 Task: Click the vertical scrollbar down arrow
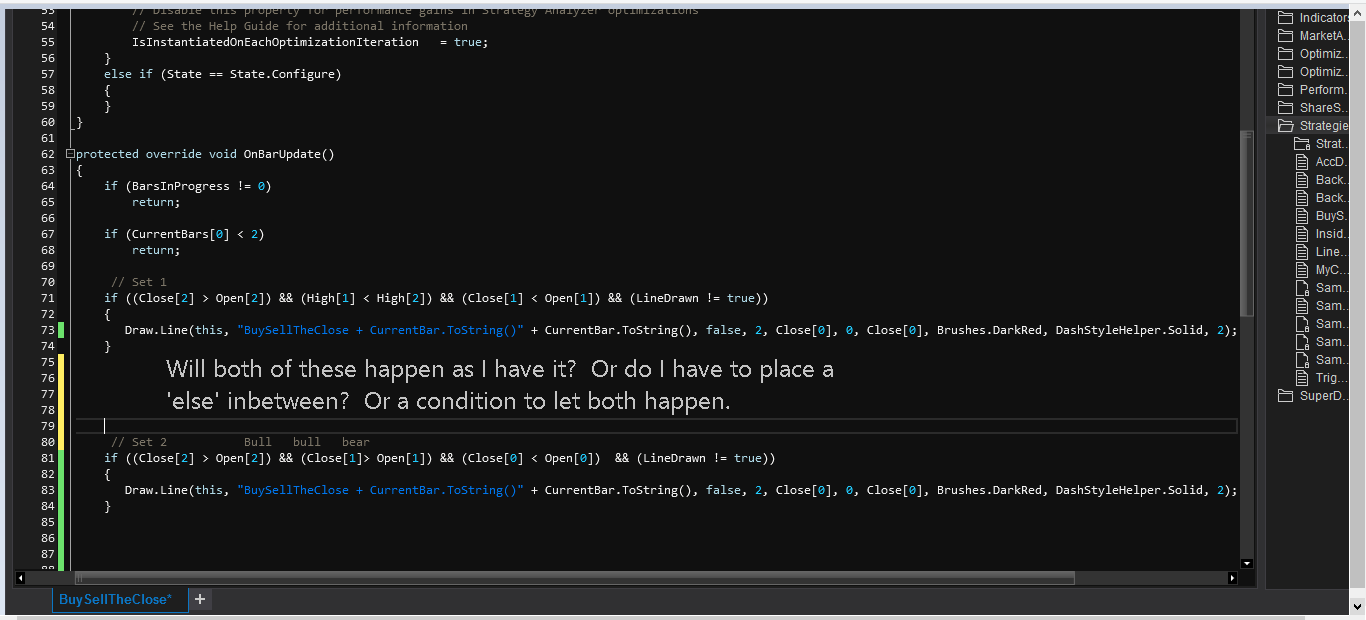1246,563
